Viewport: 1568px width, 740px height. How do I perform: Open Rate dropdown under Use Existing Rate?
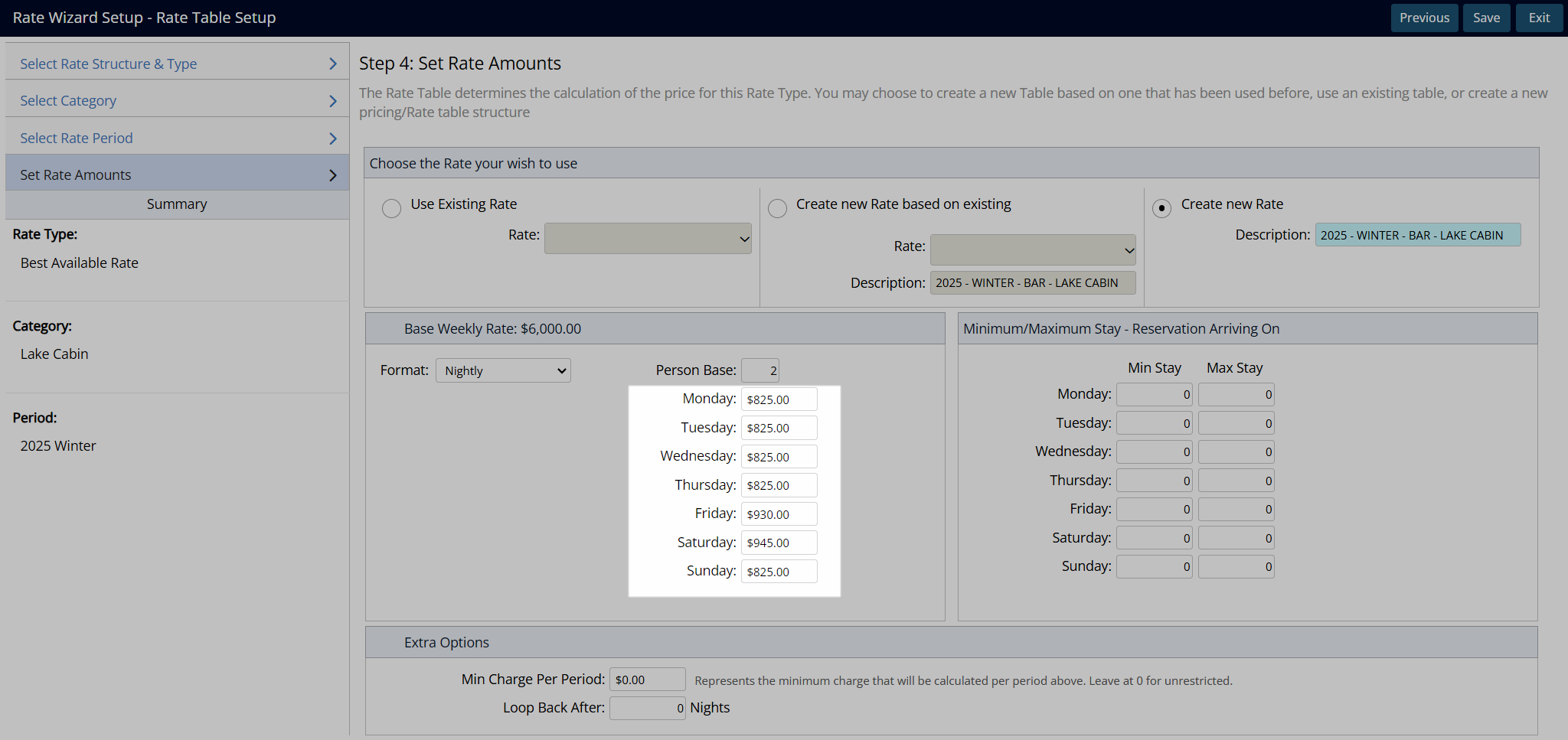tap(648, 238)
